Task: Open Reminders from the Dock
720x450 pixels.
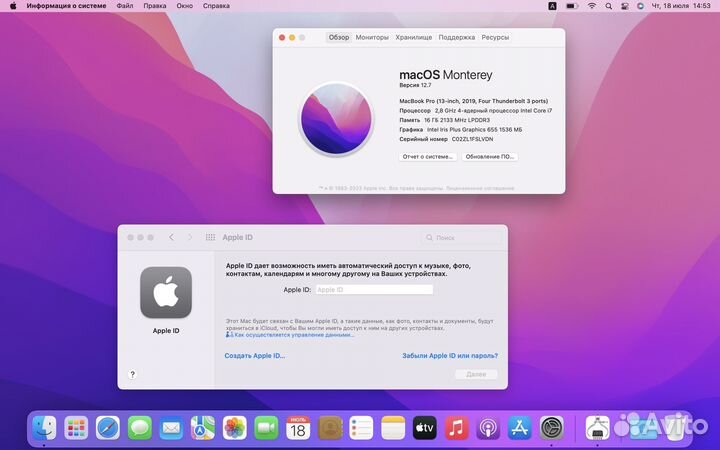Action: pos(361,428)
